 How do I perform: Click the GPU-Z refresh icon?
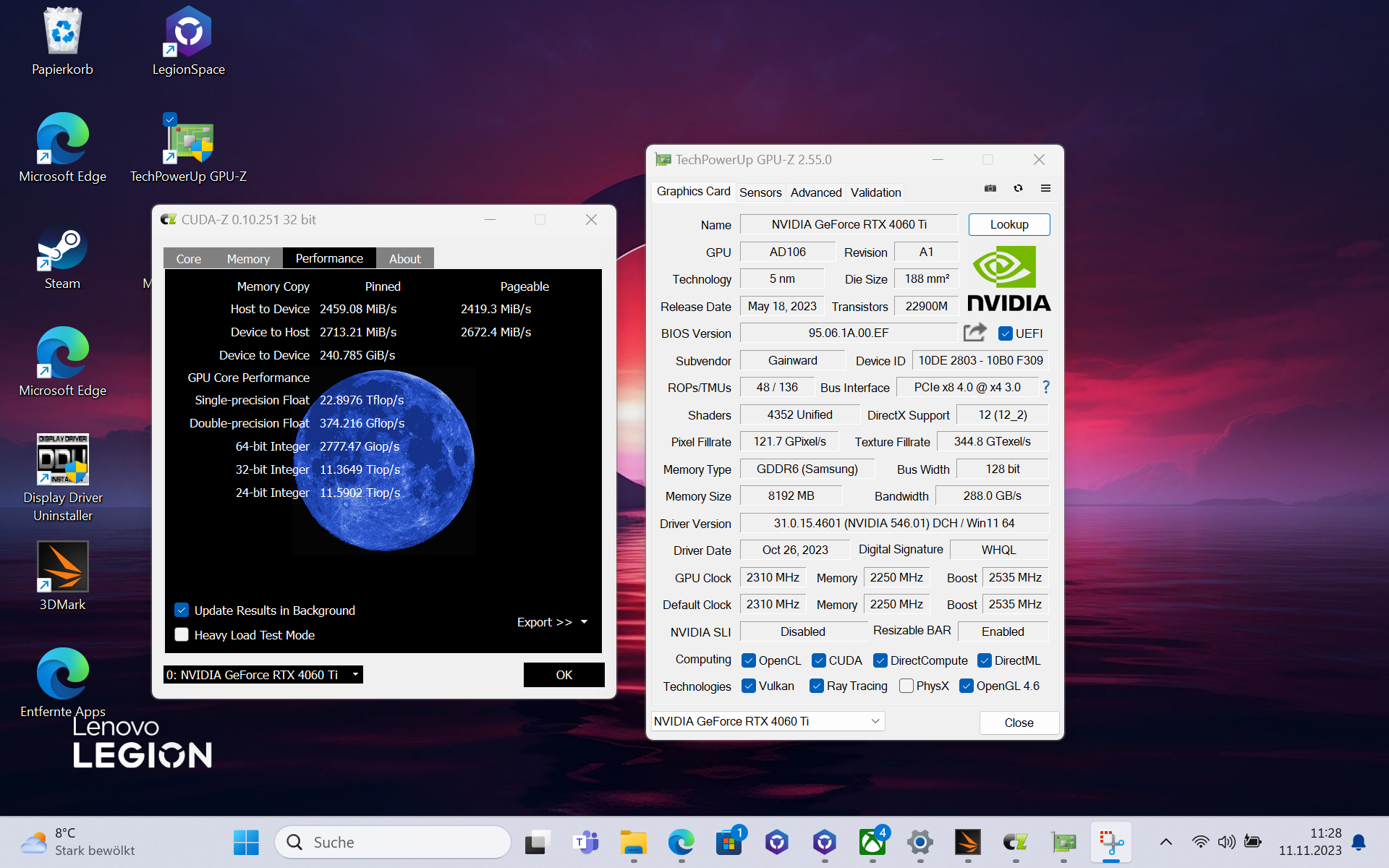pos(1018,189)
